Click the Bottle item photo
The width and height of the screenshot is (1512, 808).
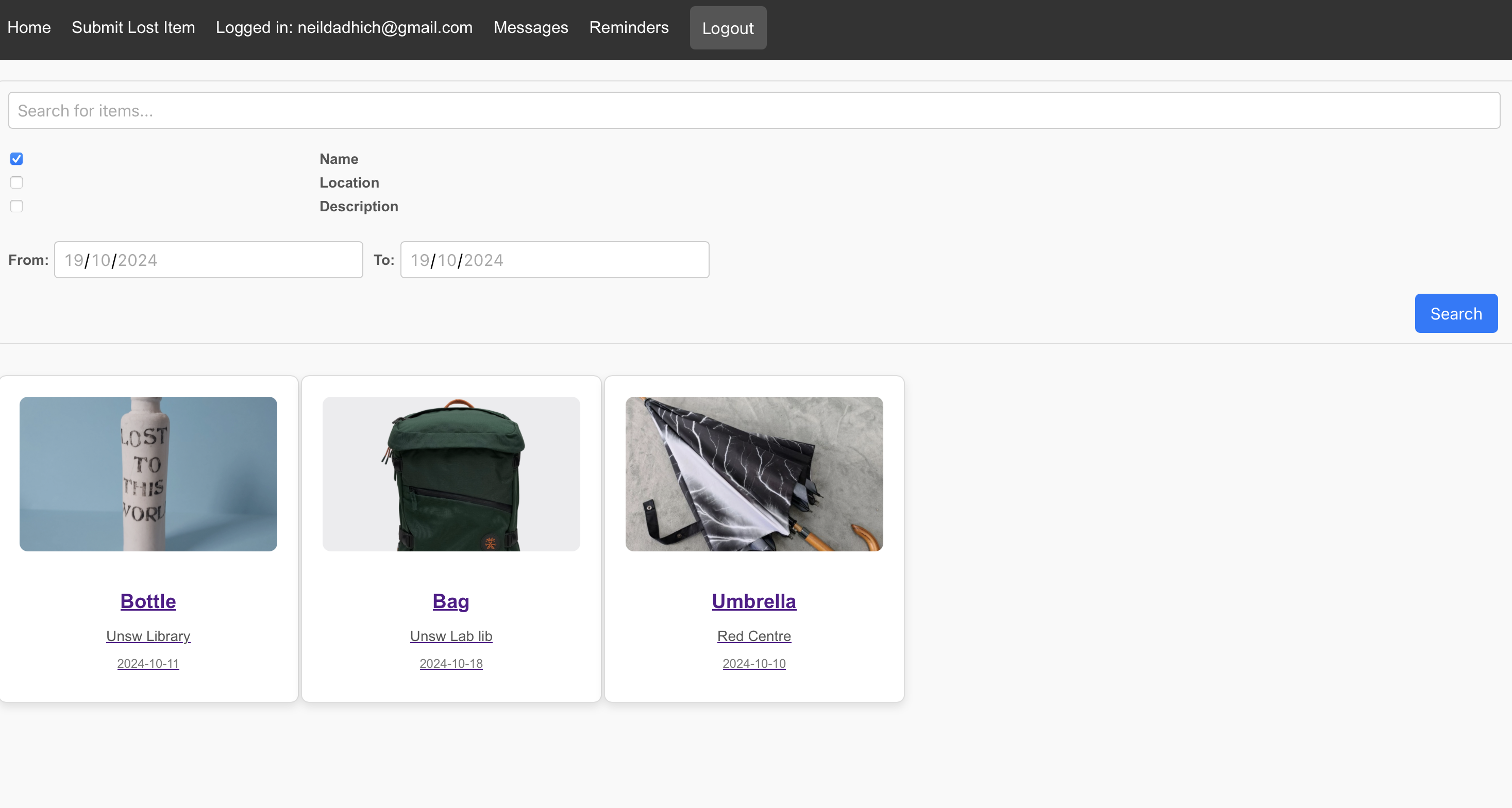tap(148, 474)
